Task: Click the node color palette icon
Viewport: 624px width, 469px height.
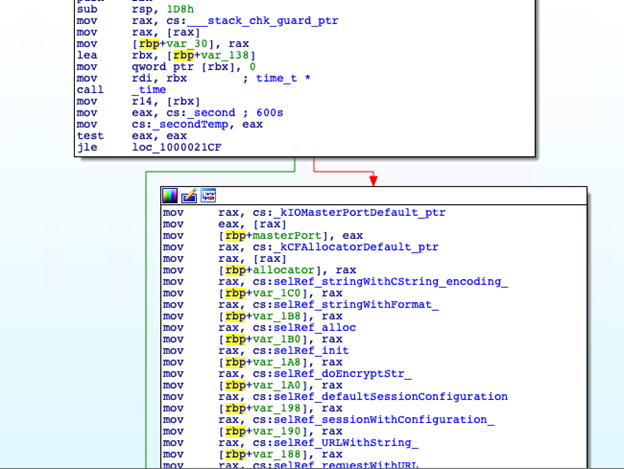Action: point(170,195)
